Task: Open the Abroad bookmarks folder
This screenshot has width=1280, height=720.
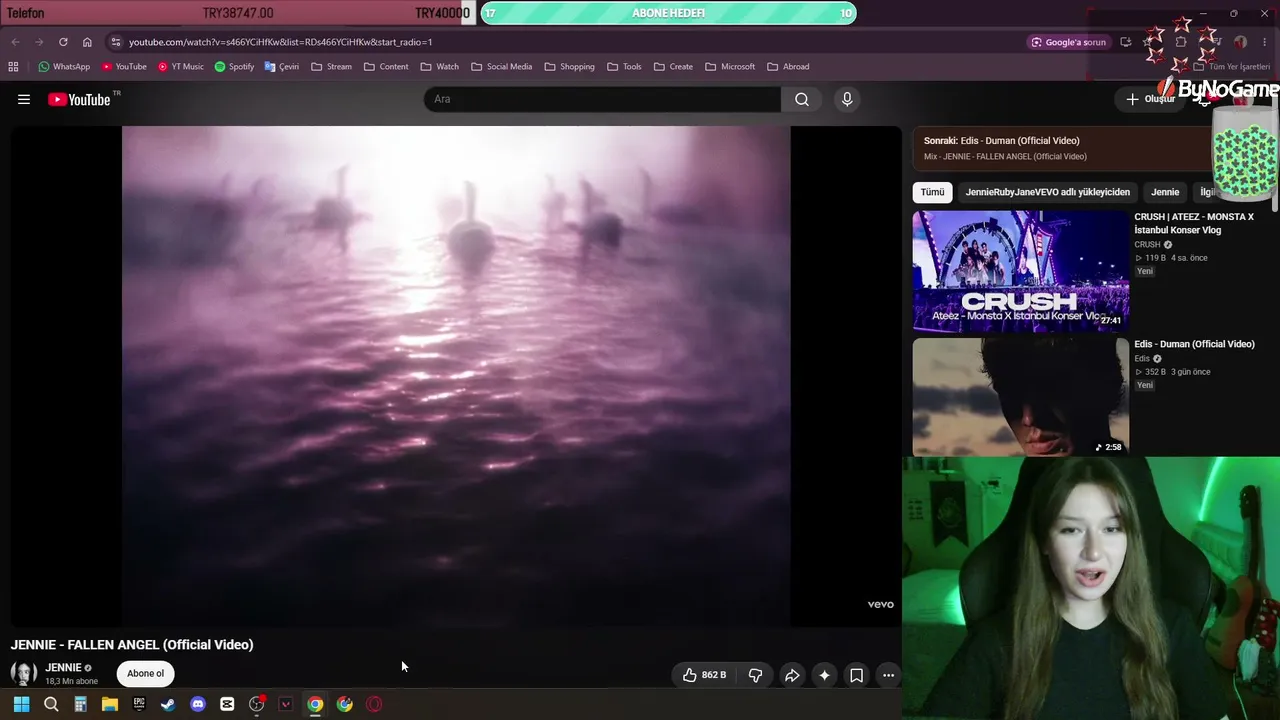Action: point(788,67)
